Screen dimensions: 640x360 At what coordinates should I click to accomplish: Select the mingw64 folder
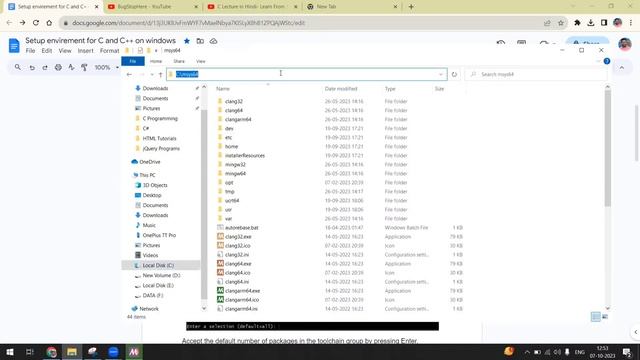click(235, 173)
